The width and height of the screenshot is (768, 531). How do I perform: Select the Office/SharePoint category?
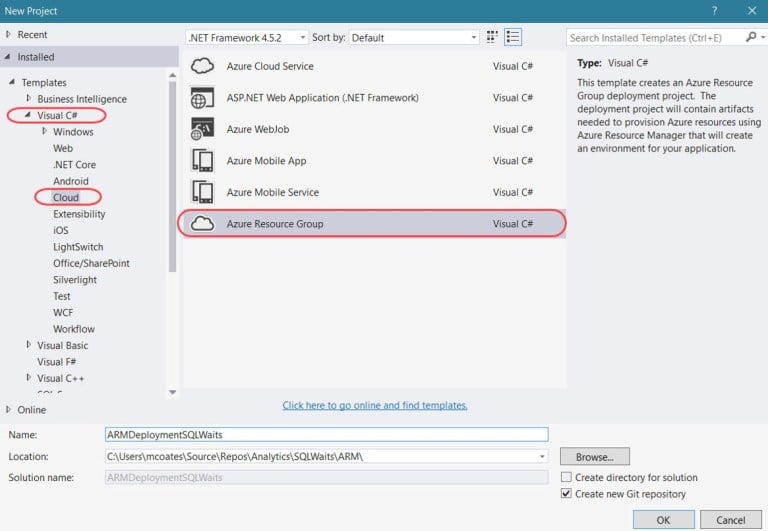click(x=91, y=263)
